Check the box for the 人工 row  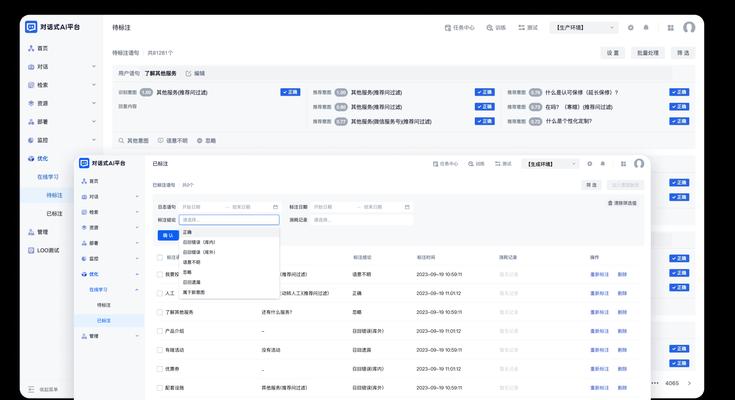(x=160, y=293)
